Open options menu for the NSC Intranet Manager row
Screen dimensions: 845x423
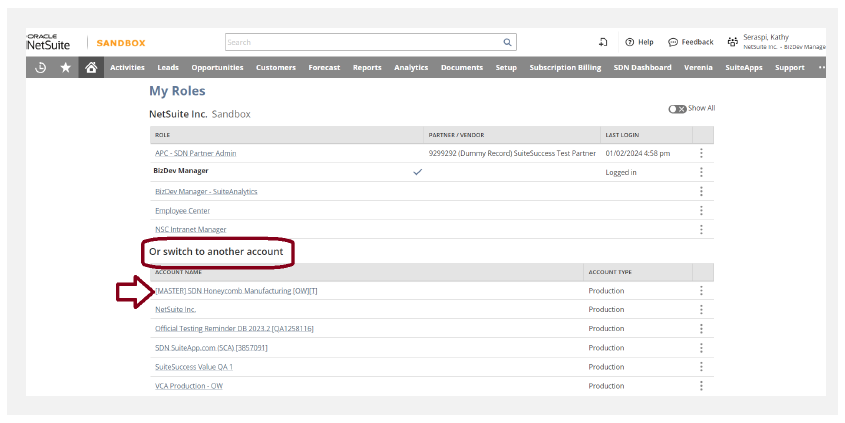coord(701,230)
